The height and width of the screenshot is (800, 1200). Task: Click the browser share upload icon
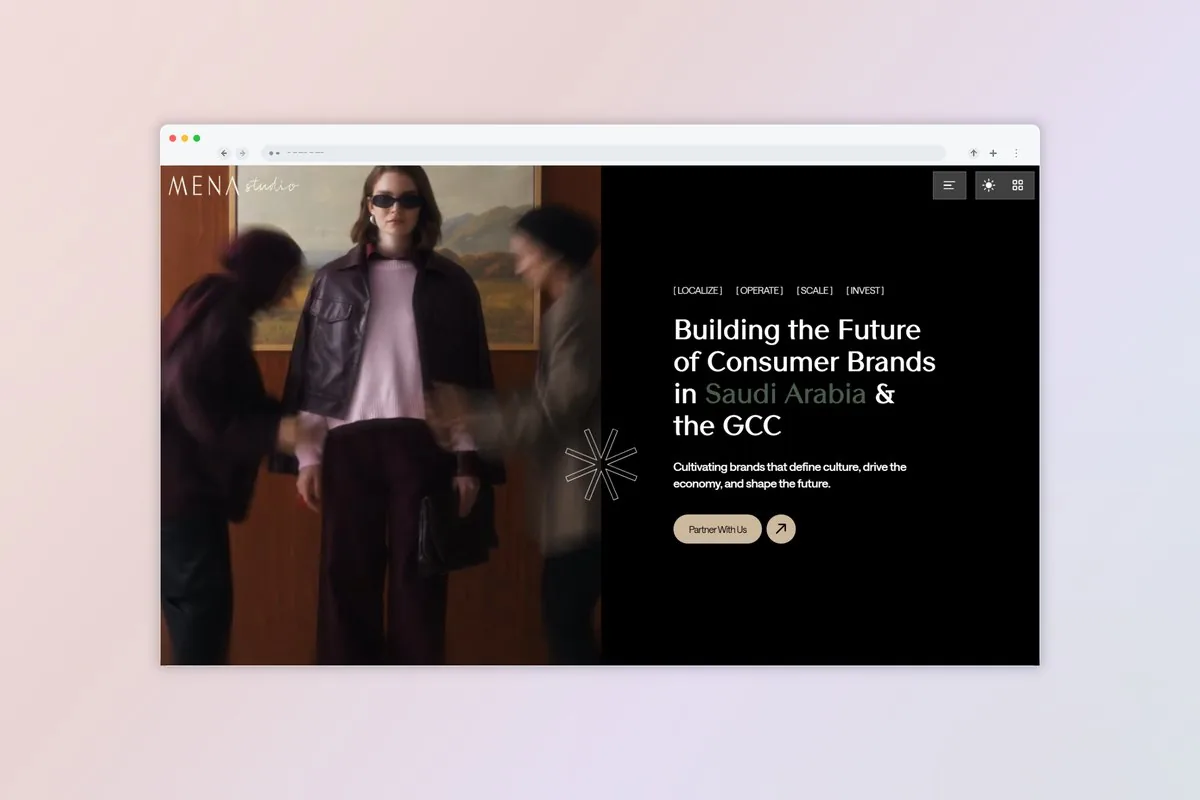point(973,153)
